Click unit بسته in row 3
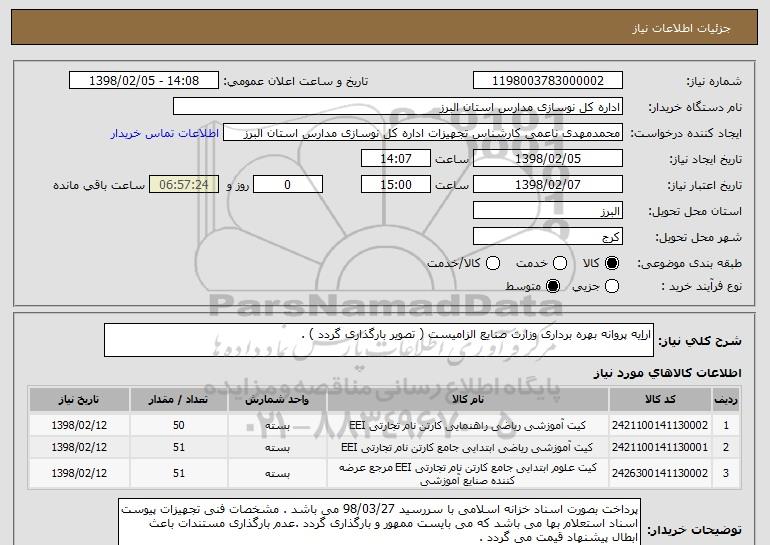Screen dimensions: 770x545 tap(277, 474)
